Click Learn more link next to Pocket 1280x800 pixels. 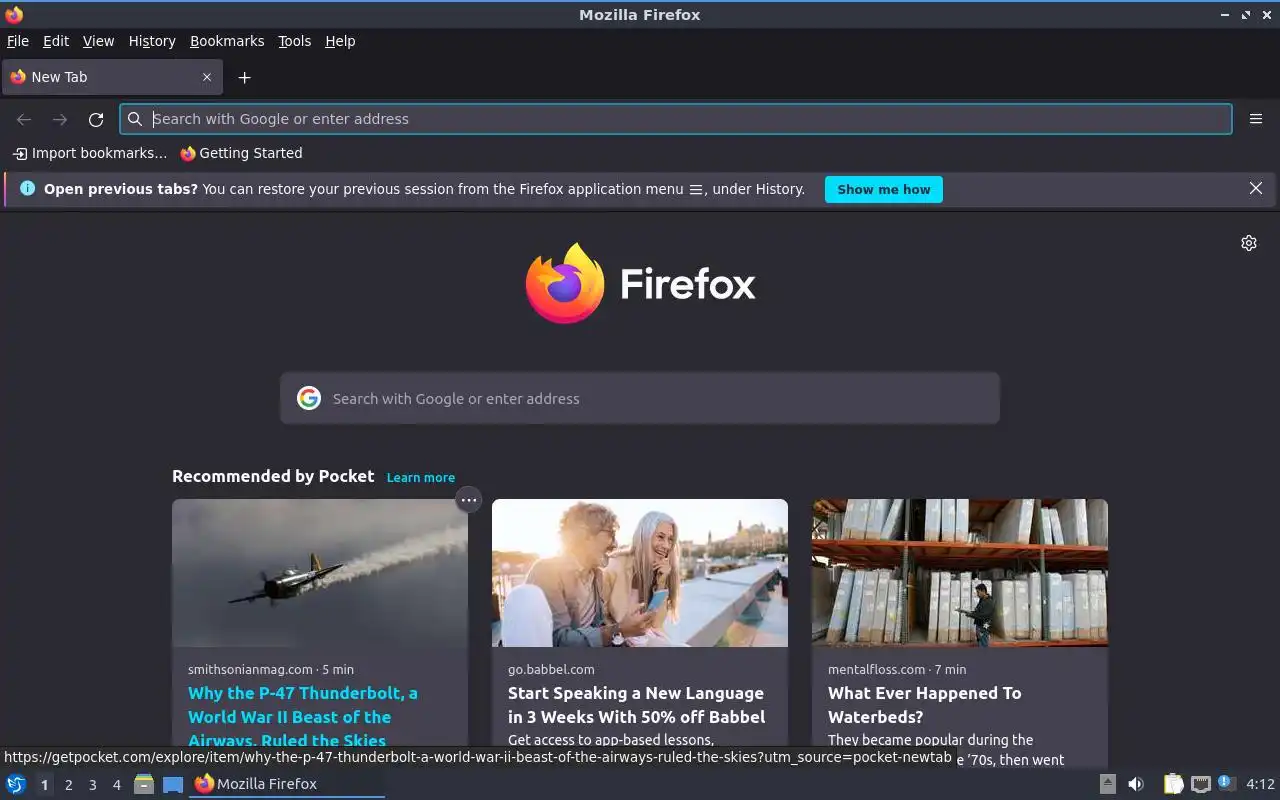coord(421,477)
